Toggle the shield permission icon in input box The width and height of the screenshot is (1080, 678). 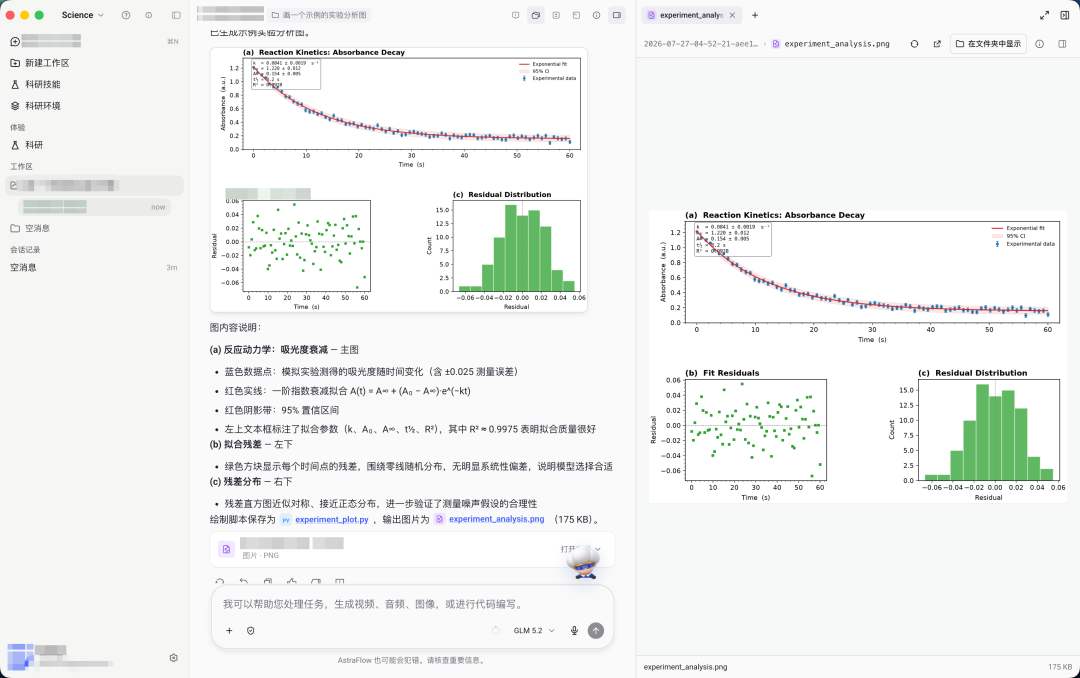point(251,630)
